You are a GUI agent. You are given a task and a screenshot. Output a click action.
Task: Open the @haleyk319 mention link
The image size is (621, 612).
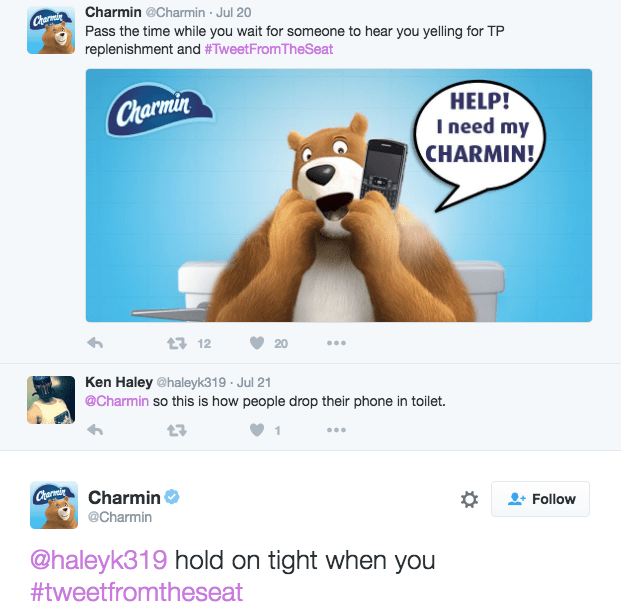(99, 561)
